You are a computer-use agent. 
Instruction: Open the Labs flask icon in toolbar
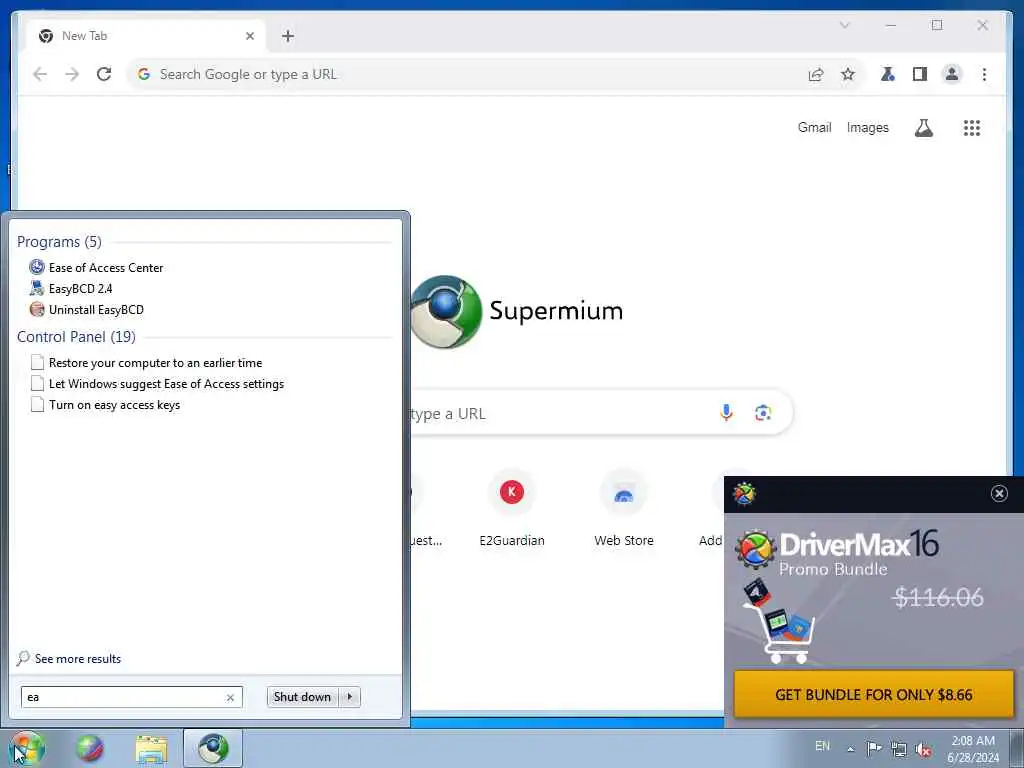[x=888, y=74]
